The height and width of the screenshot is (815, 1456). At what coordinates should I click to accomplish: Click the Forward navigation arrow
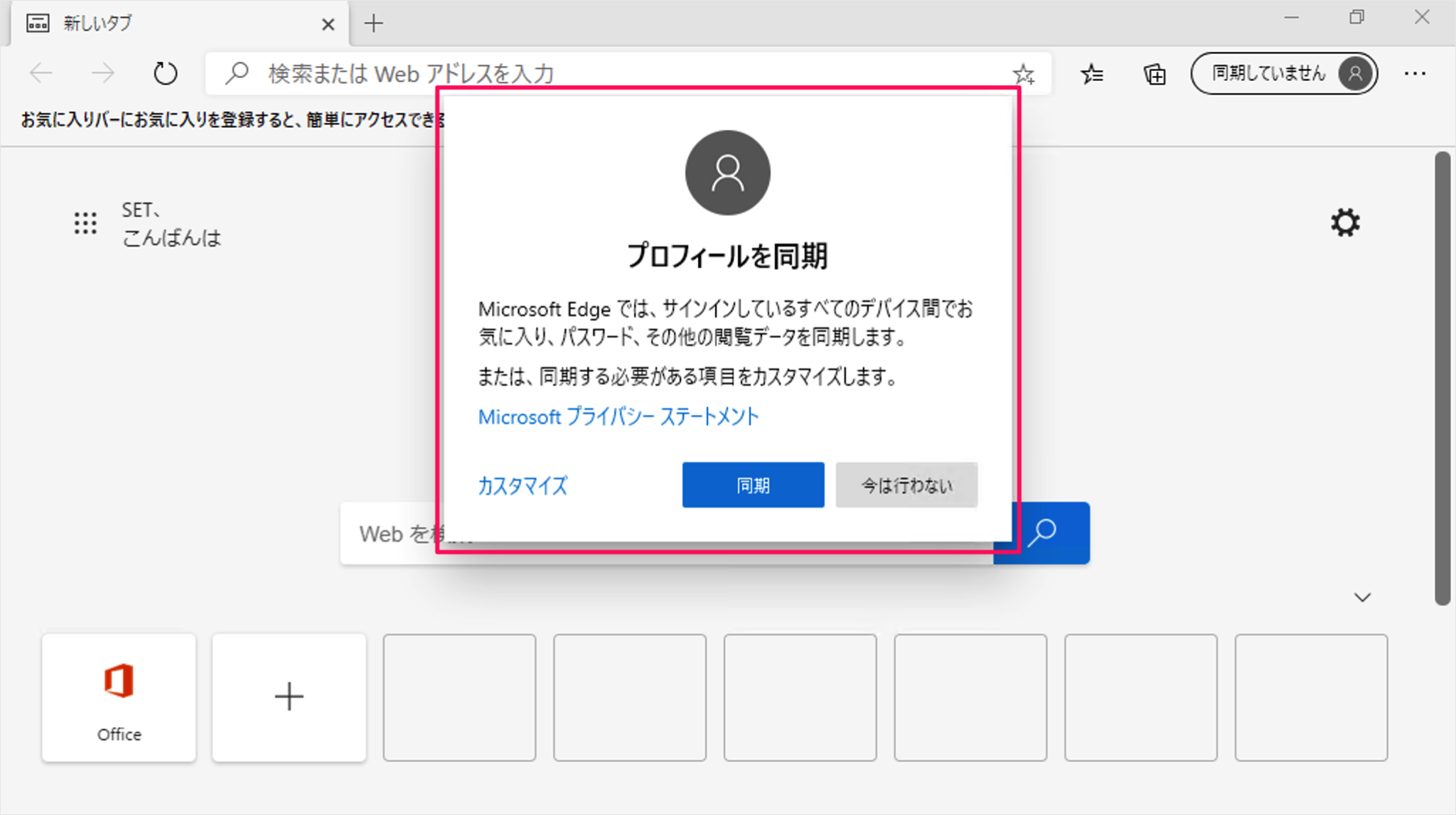click(x=103, y=73)
